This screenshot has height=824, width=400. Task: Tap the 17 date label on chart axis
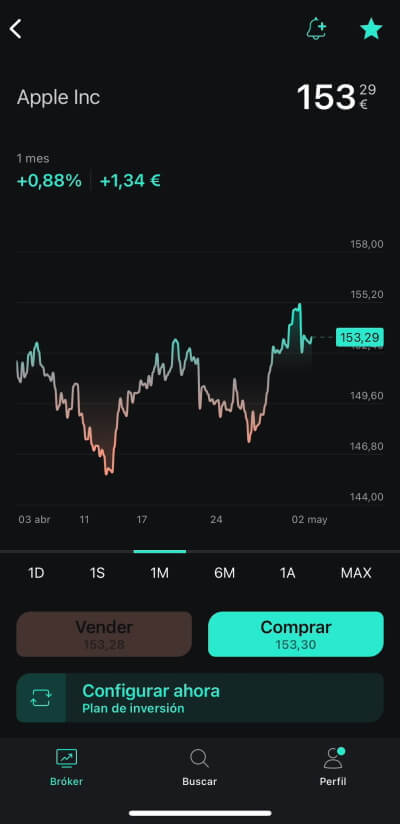tap(142, 520)
